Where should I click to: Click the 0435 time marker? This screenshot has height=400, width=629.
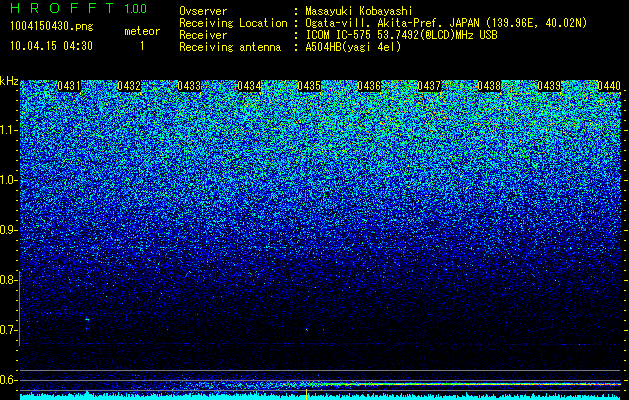[x=309, y=86]
